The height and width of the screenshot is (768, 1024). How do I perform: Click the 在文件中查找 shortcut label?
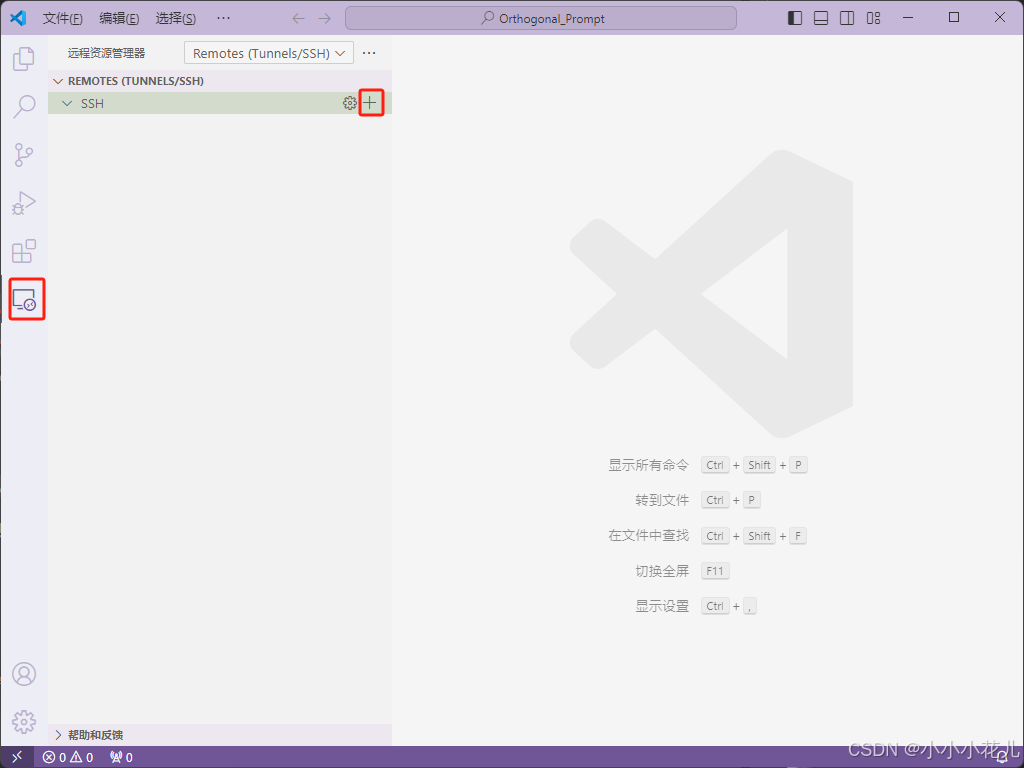(x=648, y=536)
